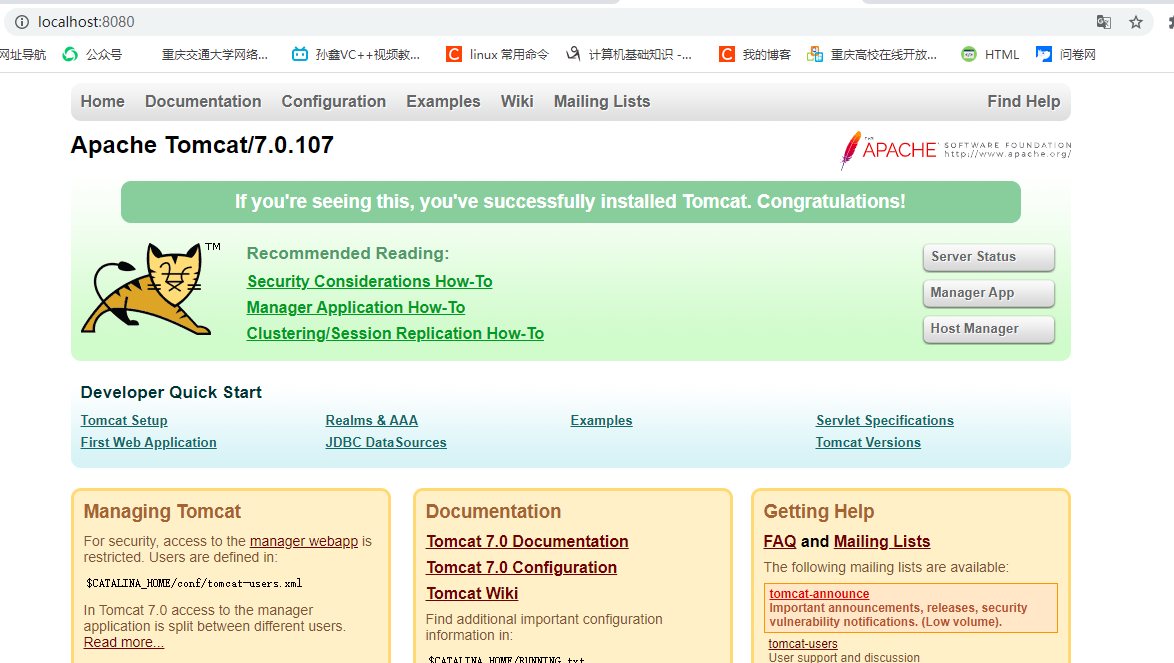Open the Servlet Specifications link

pos(885,421)
